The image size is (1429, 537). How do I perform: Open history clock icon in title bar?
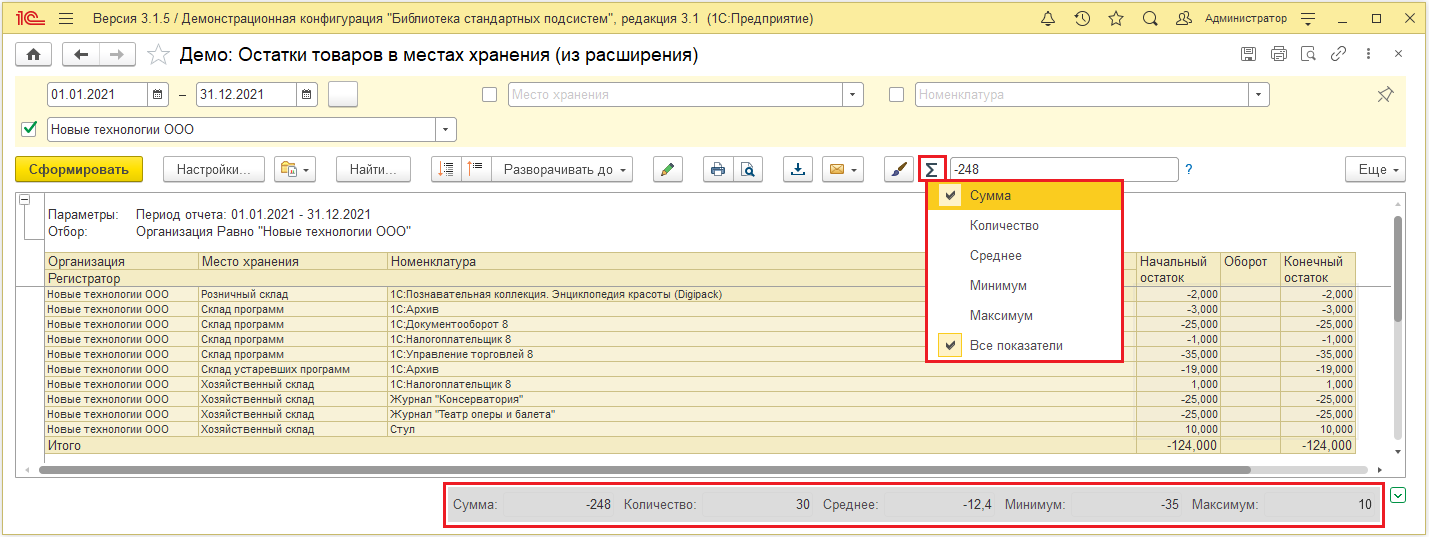tap(1082, 19)
